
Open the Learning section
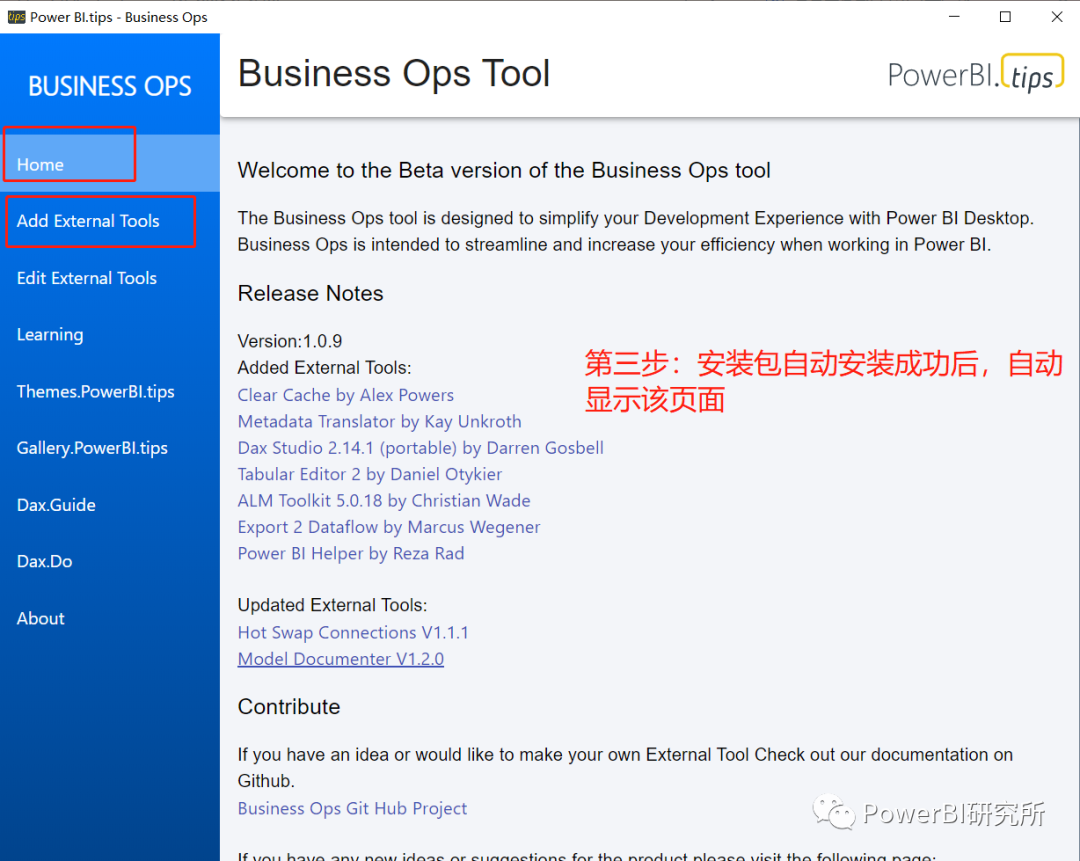point(110,335)
